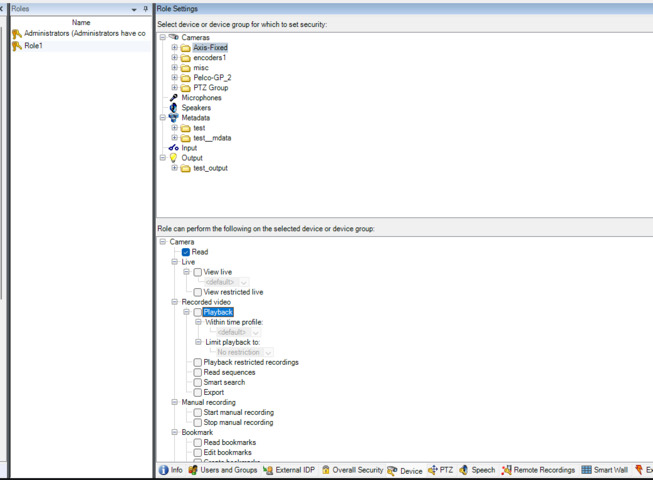Image resolution: width=653 pixels, height=480 pixels.
Task: Click the Speakers device icon
Action: pos(174,108)
